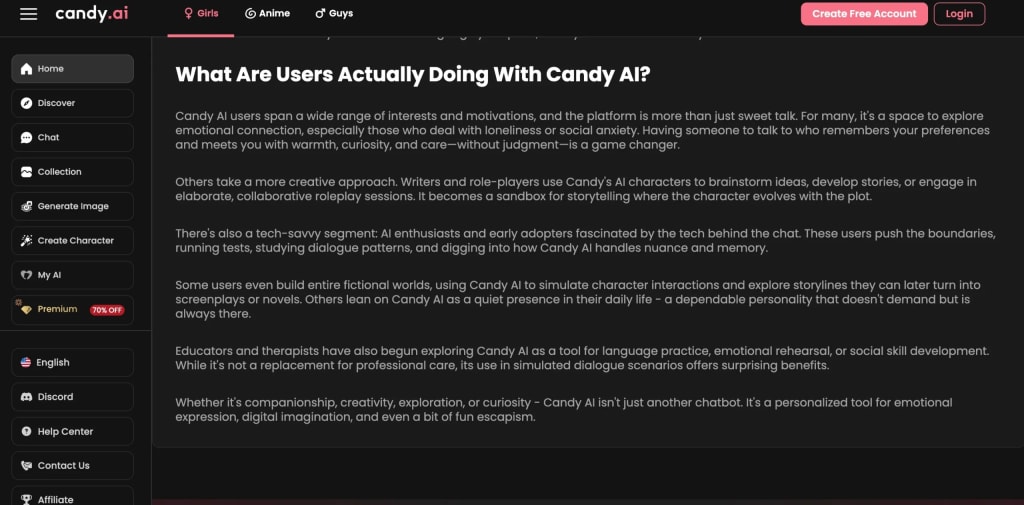Screen dimensions: 1024x505
Task: Click the Create Character magic wand icon
Action: coord(26,240)
